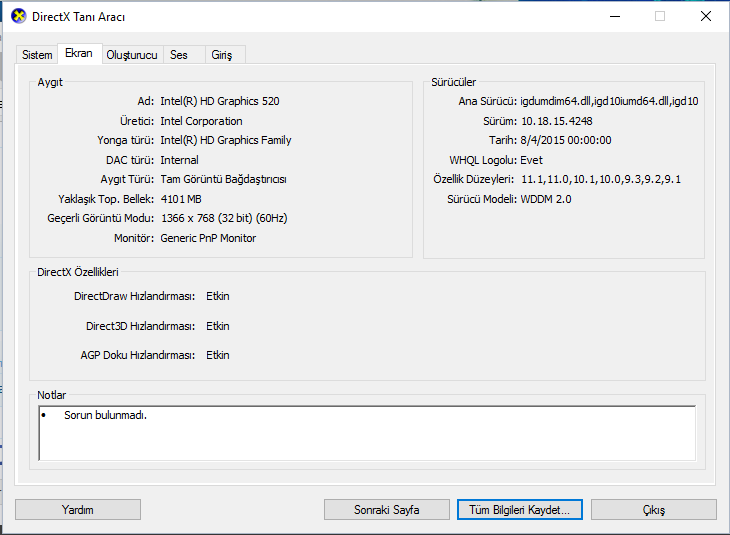
Task: Click the 'Ana Sürücü:' label
Action: tap(487, 101)
